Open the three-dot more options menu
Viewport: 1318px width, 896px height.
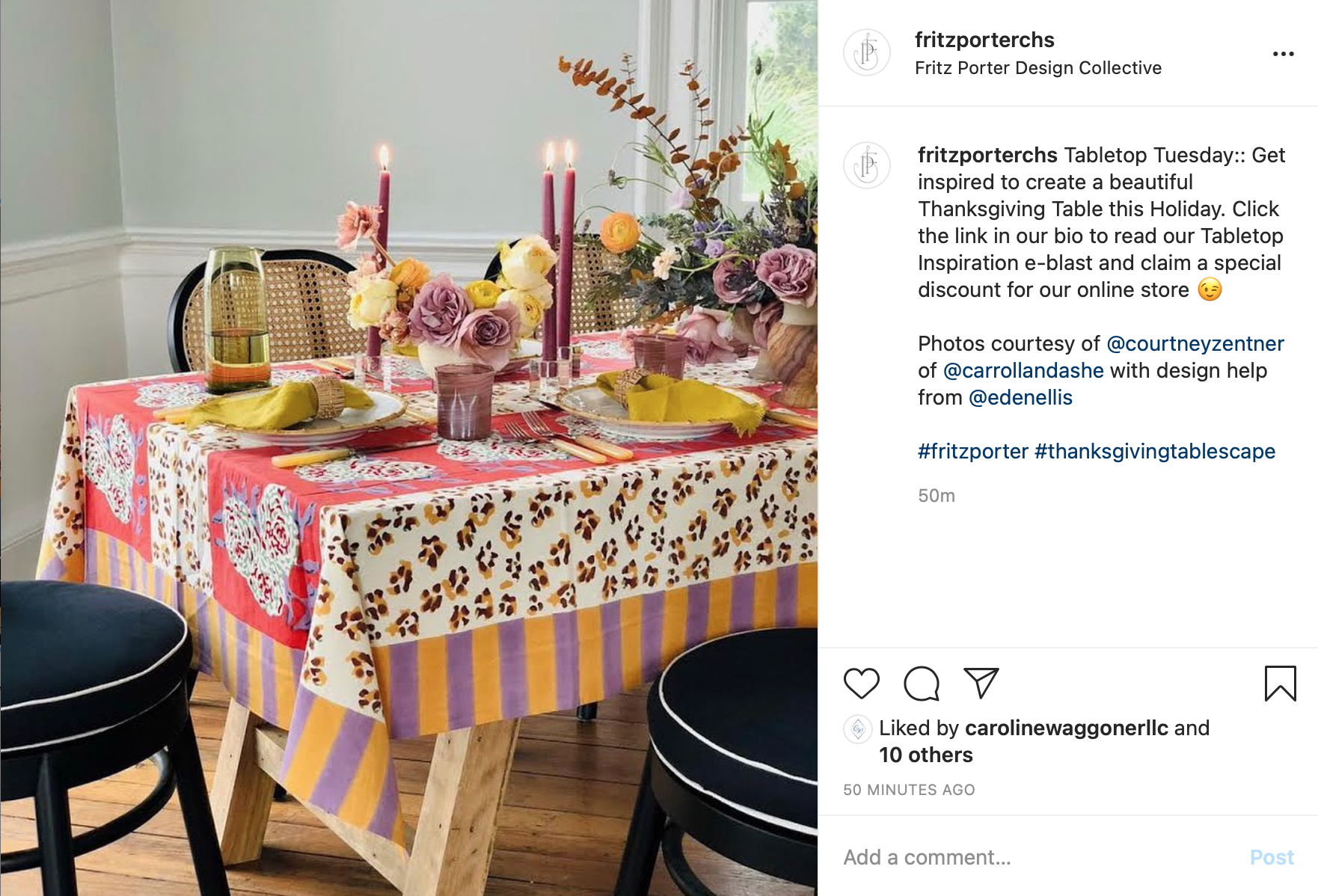[x=1283, y=54]
